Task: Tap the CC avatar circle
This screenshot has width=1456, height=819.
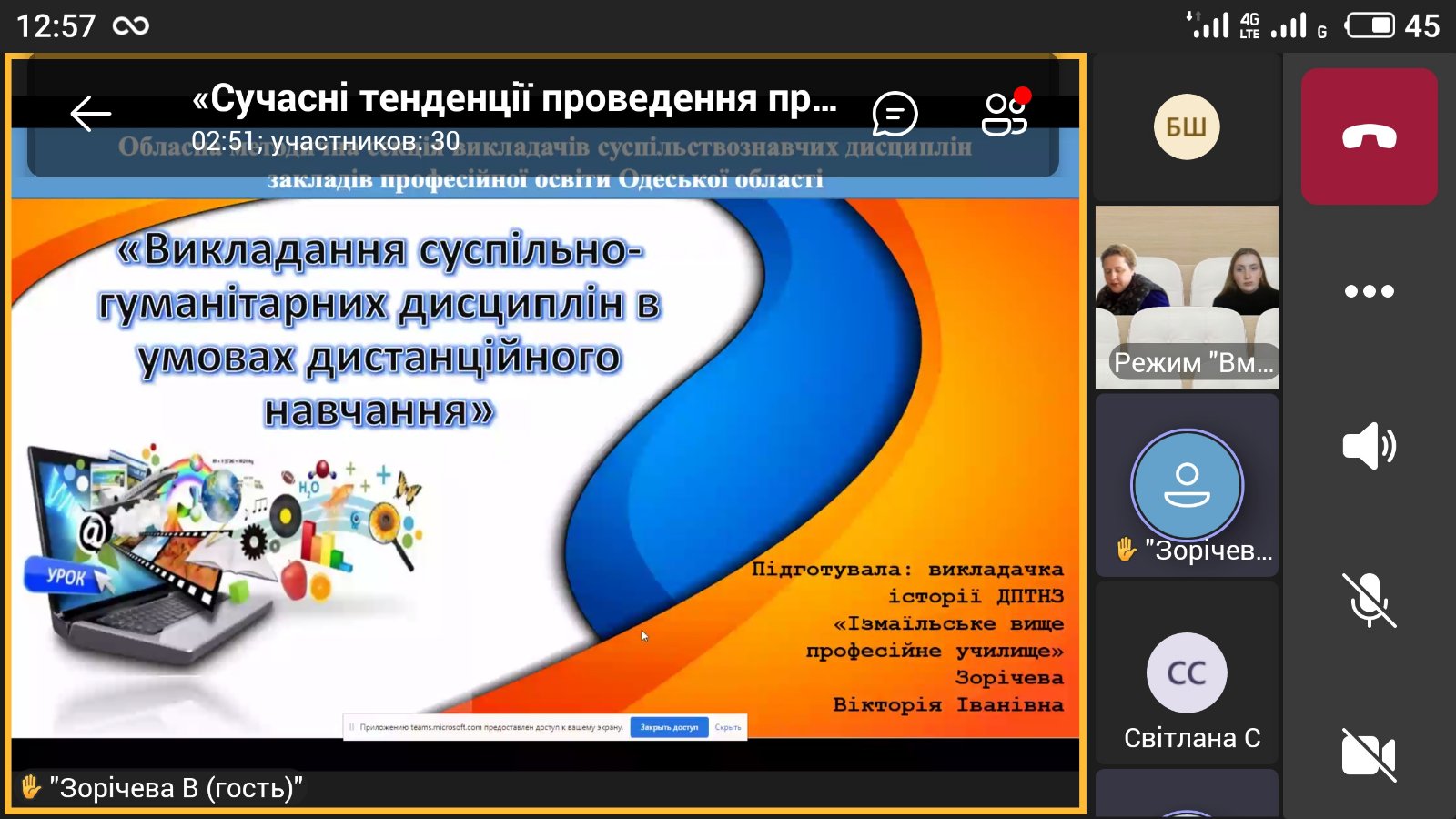Action: (x=1187, y=673)
